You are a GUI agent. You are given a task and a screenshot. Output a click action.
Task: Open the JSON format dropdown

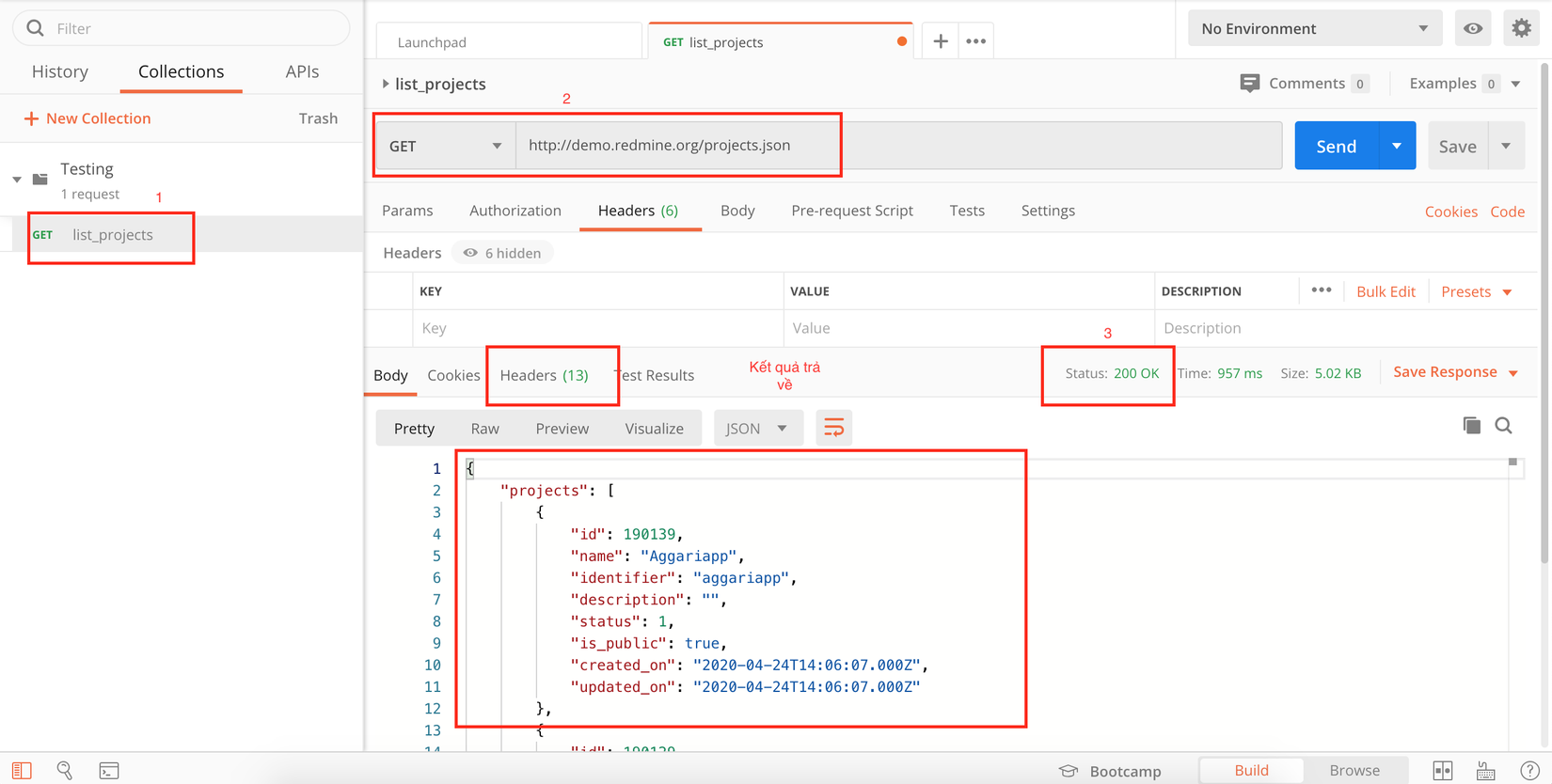click(x=756, y=429)
